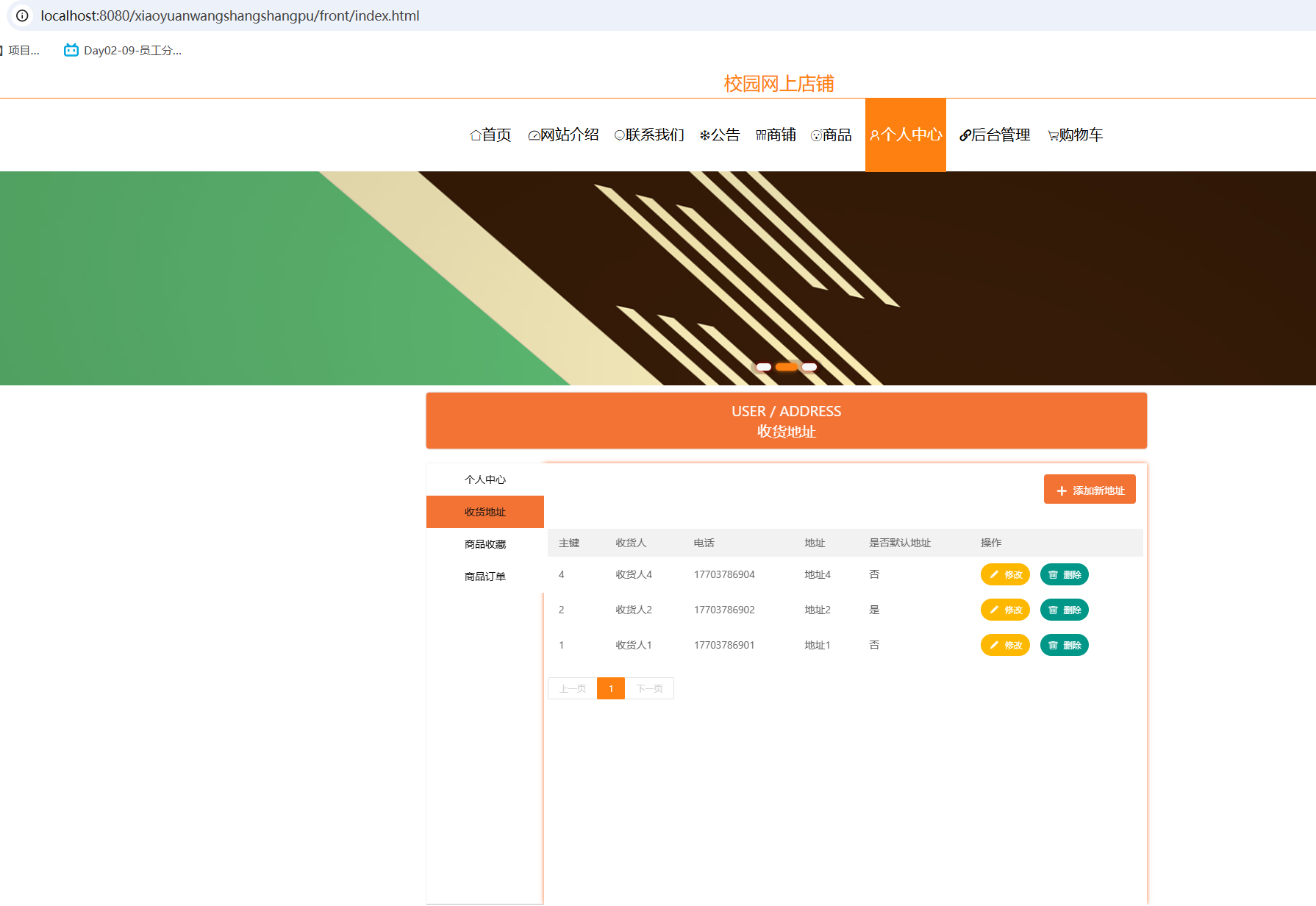Open 联系我们 contact page
The width and height of the screenshot is (1316, 906).
point(649,135)
